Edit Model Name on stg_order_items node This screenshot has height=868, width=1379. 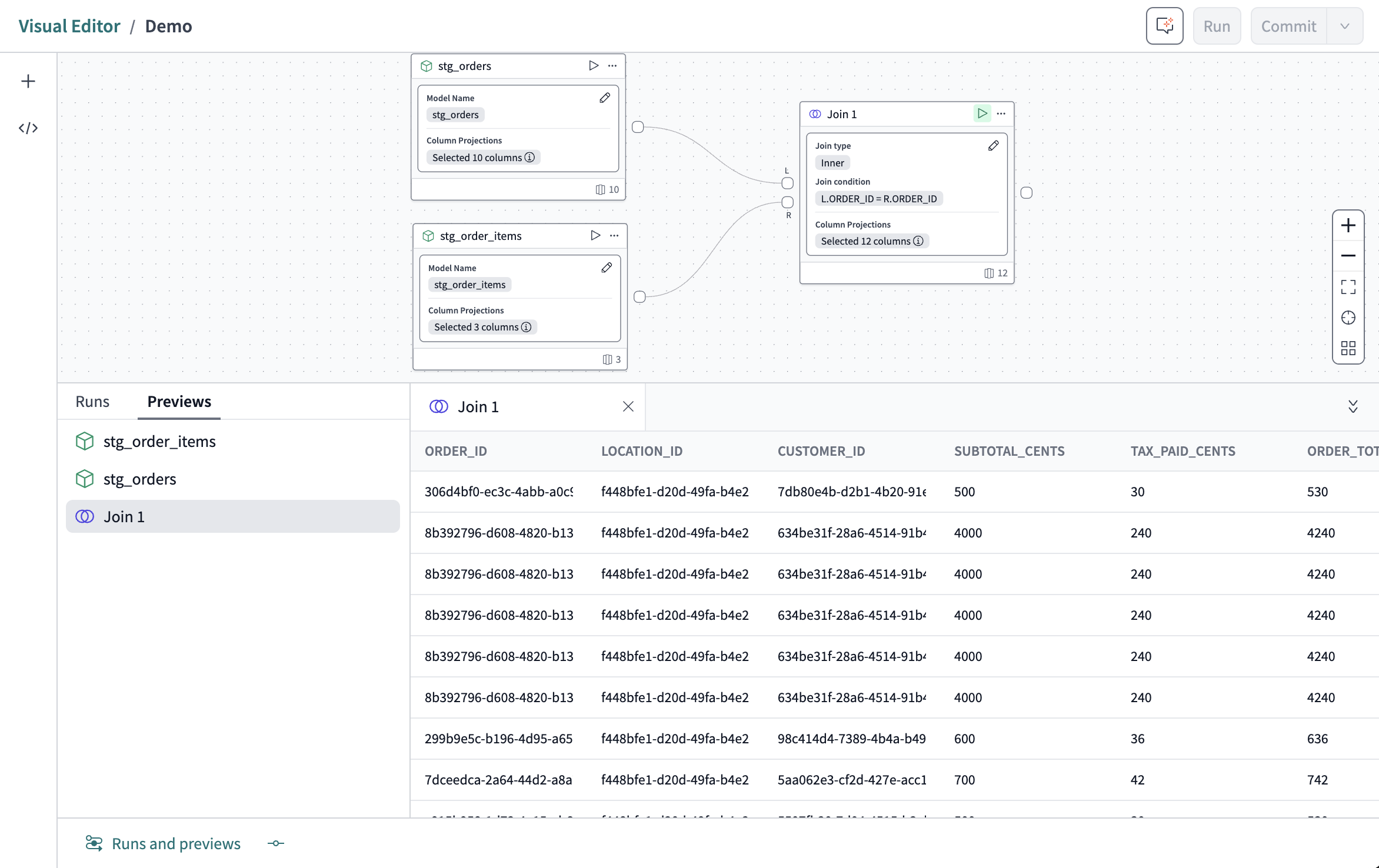click(x=607, y=268)
